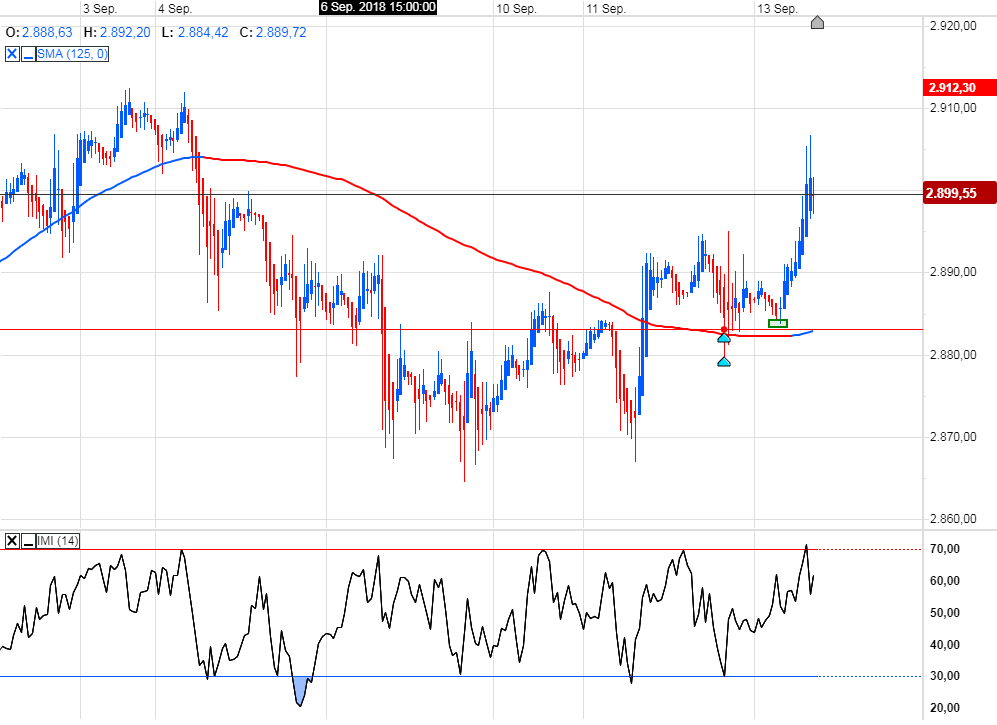Click the 3 Sep. date axis label
This screenshot has height=725, width=997.
click(x=100, y=9)
